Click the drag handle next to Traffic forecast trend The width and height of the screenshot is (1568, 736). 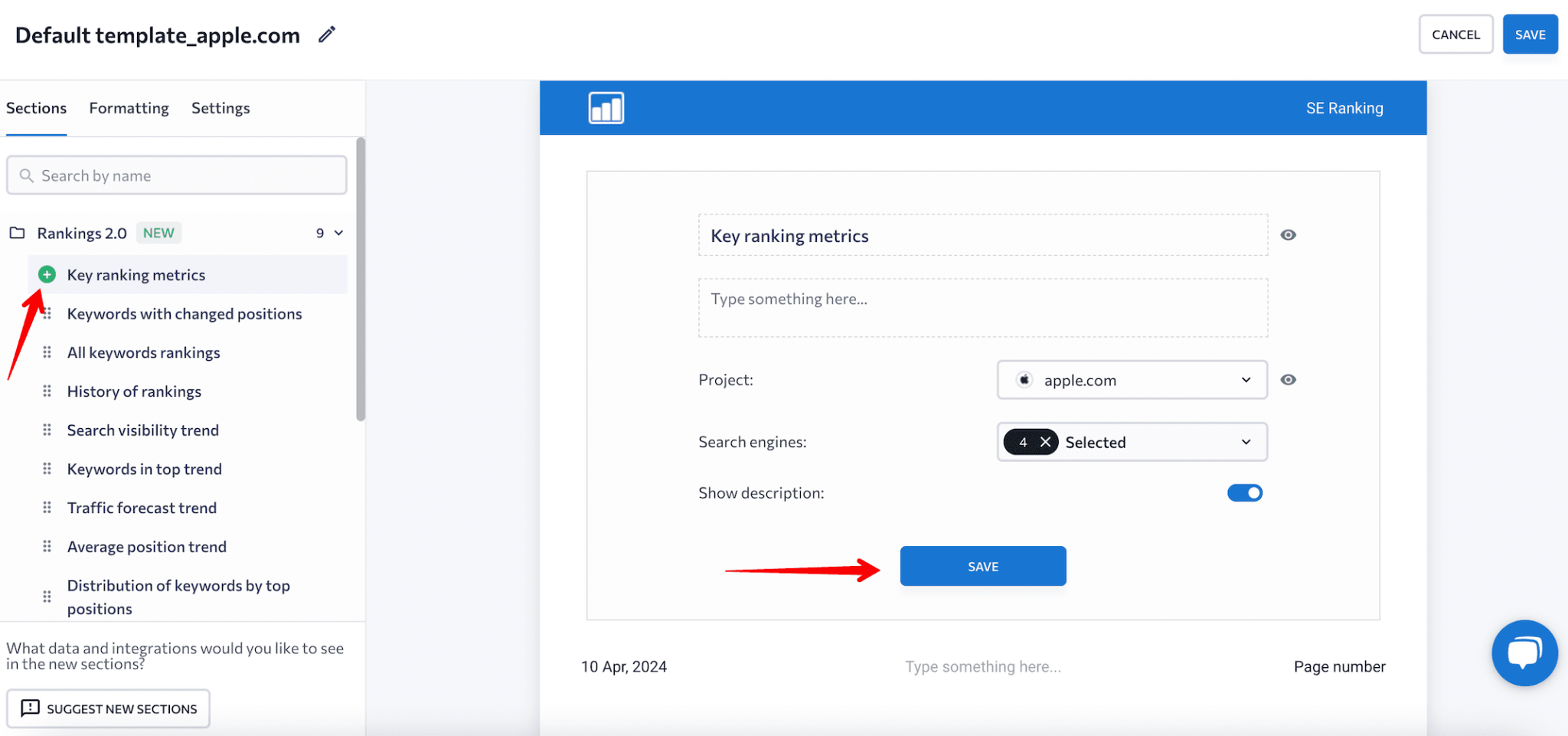pyautogui.click(x=47, y=507)
